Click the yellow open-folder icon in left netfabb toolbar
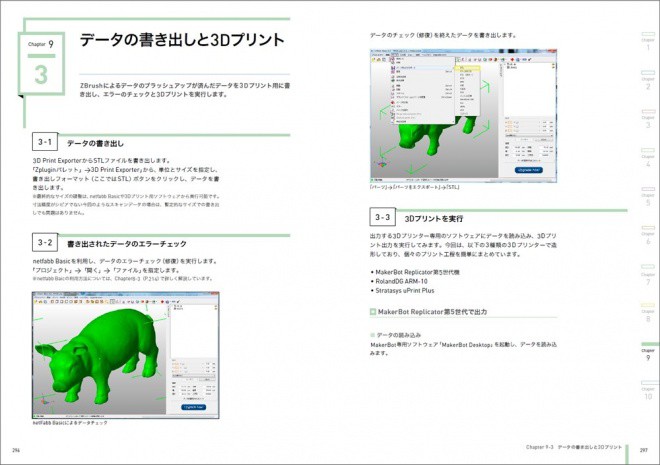 click(40, 302)
